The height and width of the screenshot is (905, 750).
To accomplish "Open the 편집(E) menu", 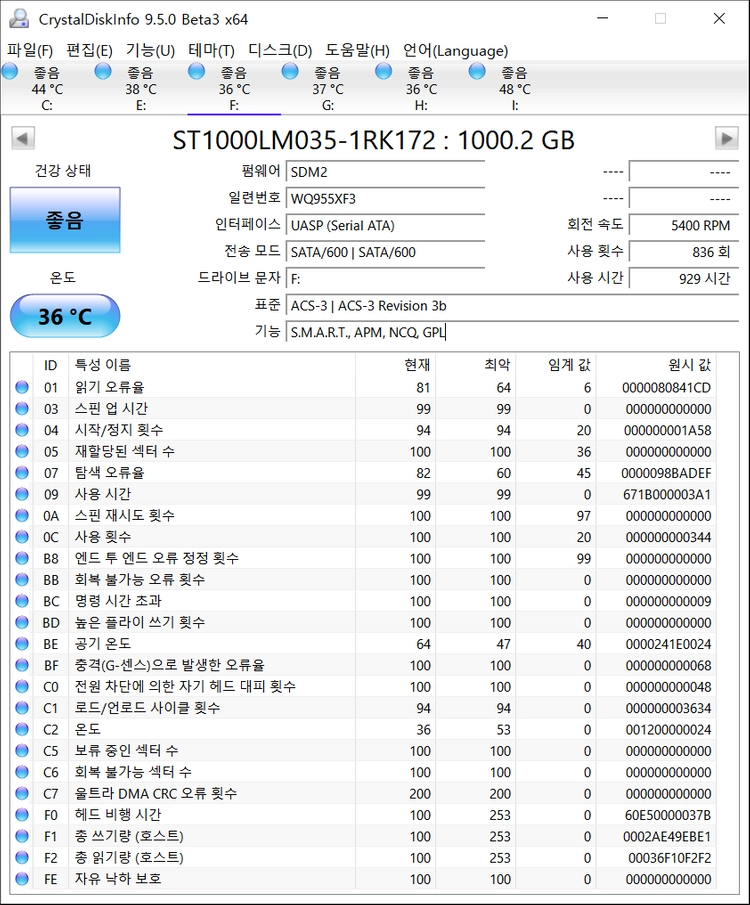I will coord(89,51).
